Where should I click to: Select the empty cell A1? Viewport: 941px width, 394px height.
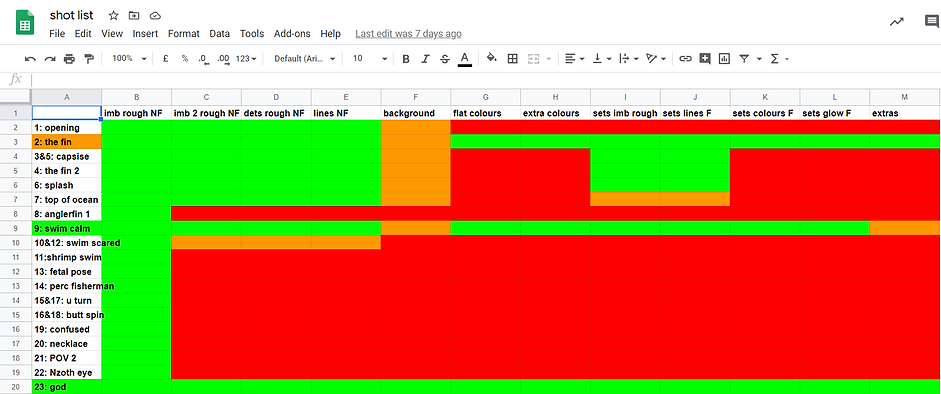(67, 113)
